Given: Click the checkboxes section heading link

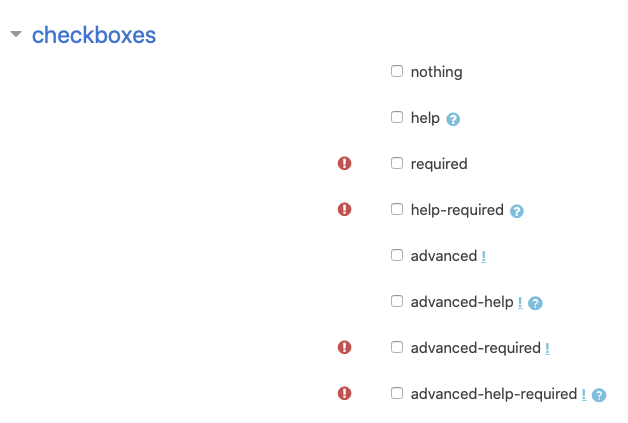Looking at the screenshot, I should (94, 35).
